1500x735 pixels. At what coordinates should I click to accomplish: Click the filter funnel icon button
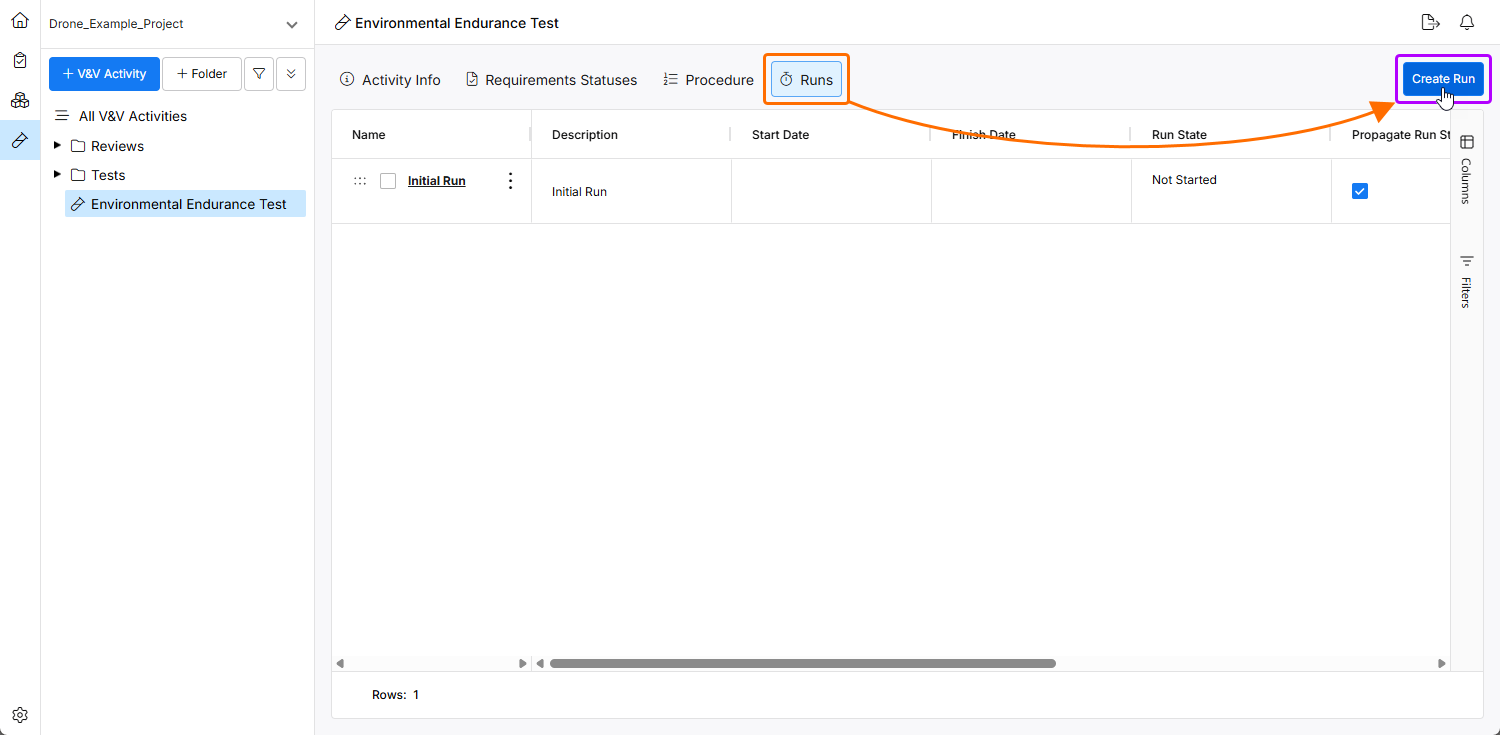point(259,74)
